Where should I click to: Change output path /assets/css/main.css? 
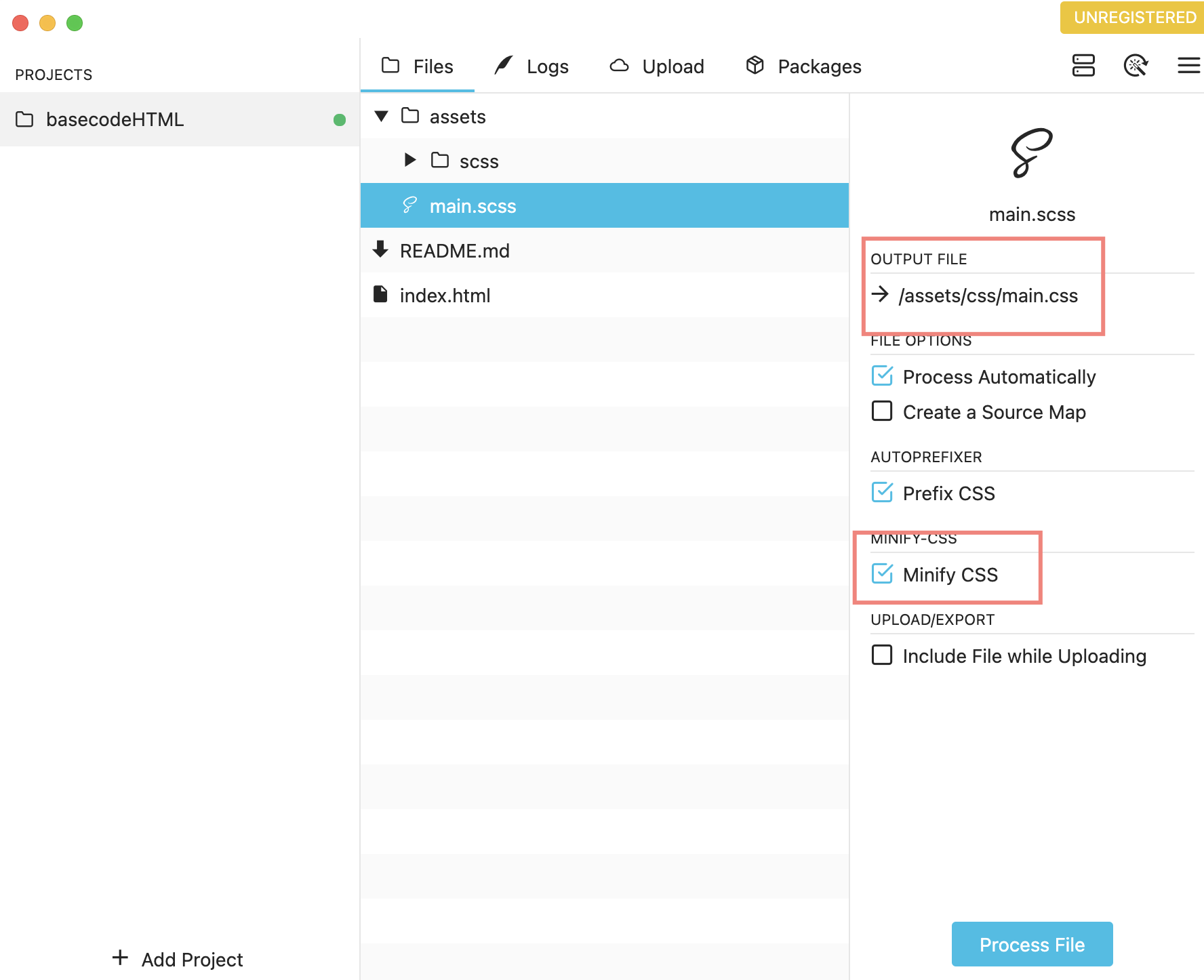click(988, 295)
